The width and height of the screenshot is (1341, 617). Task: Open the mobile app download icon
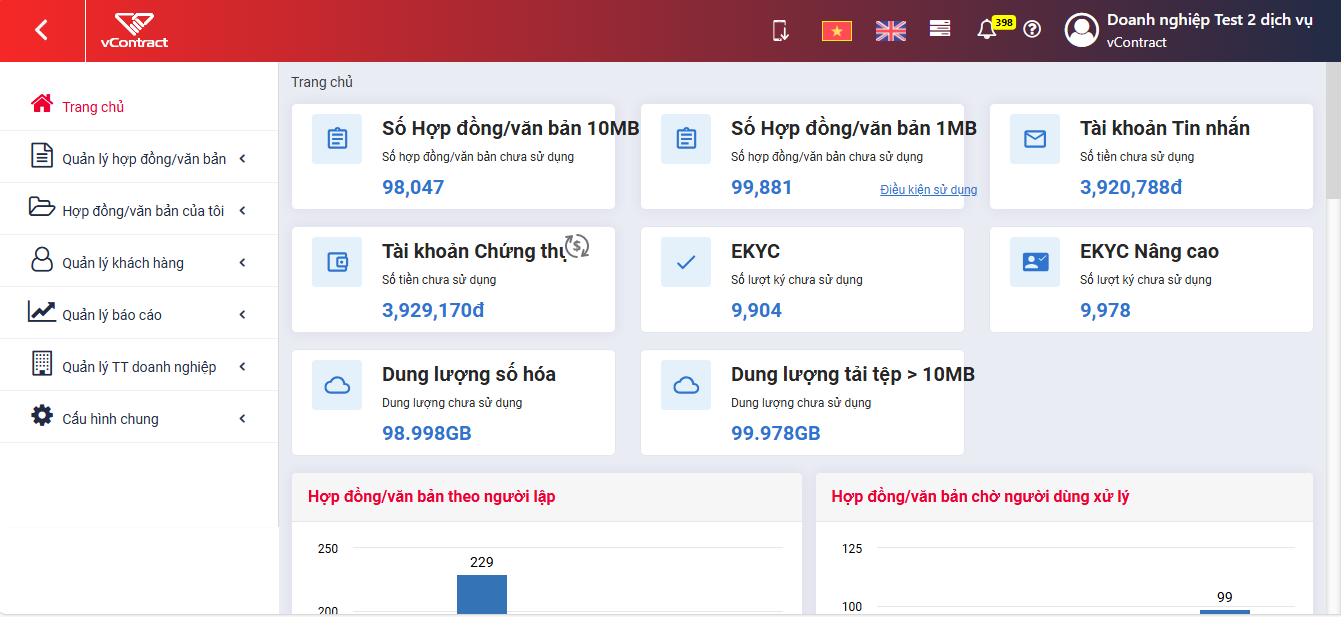[781, 30]
